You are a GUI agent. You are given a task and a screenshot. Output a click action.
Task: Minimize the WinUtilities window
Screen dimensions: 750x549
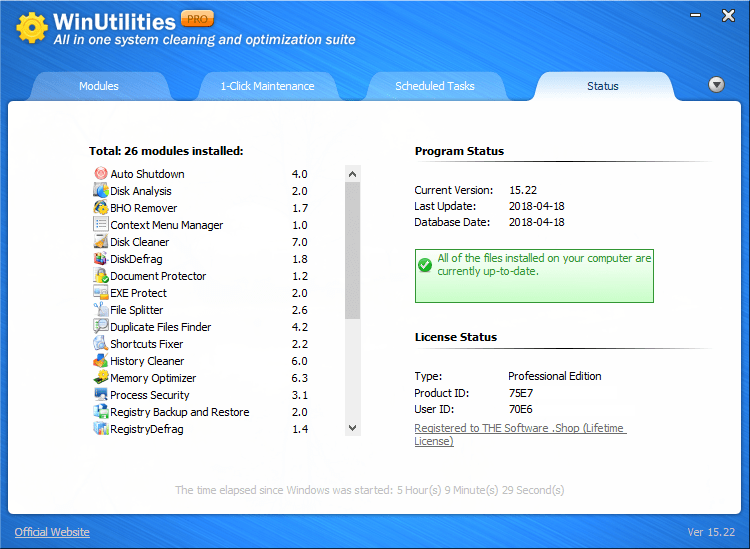(x=695, y=15)
